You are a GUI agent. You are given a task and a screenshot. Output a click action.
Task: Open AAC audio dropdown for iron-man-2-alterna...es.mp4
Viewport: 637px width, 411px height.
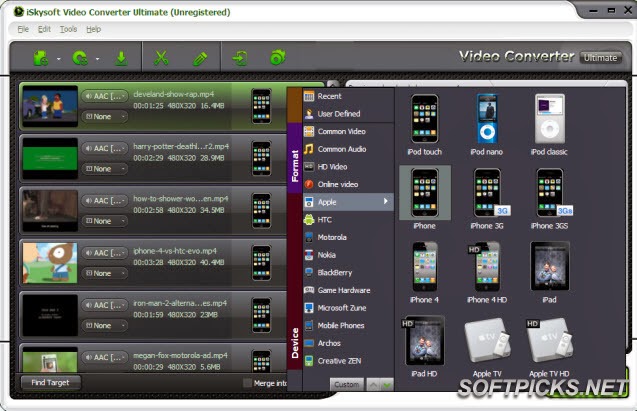pyautogui.click(x=105, y=305)
